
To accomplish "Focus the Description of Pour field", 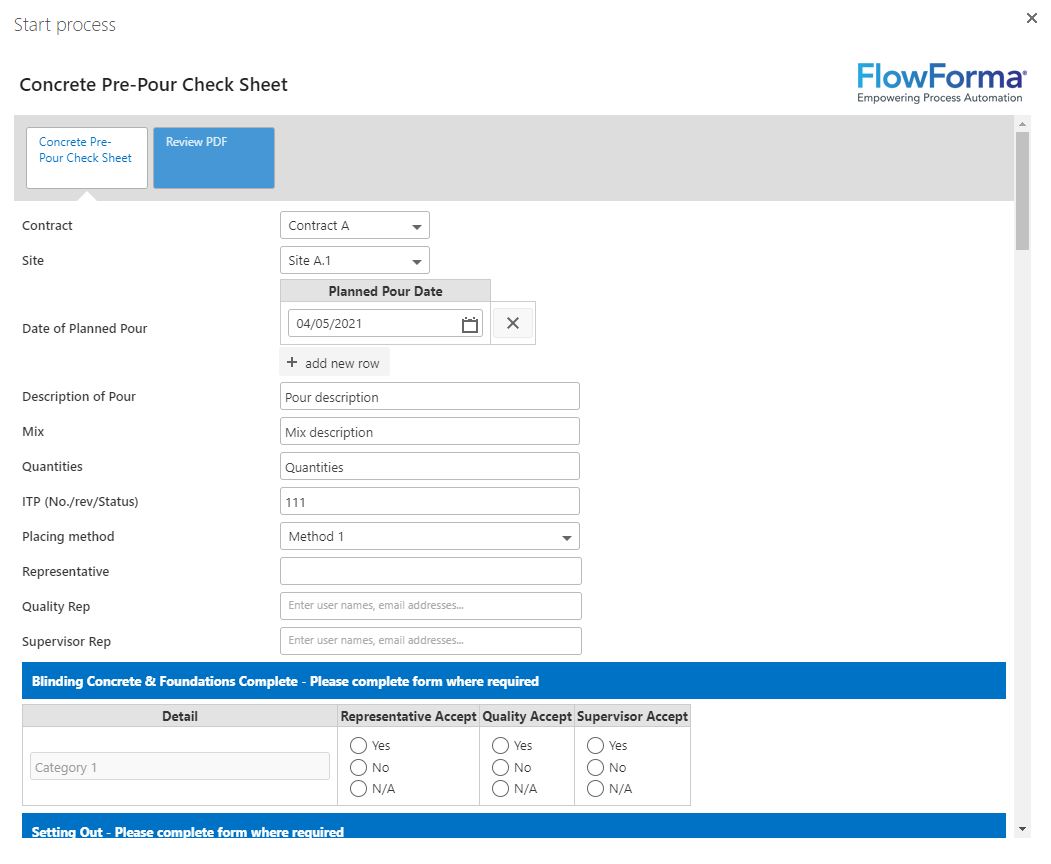I will [430, 396].
